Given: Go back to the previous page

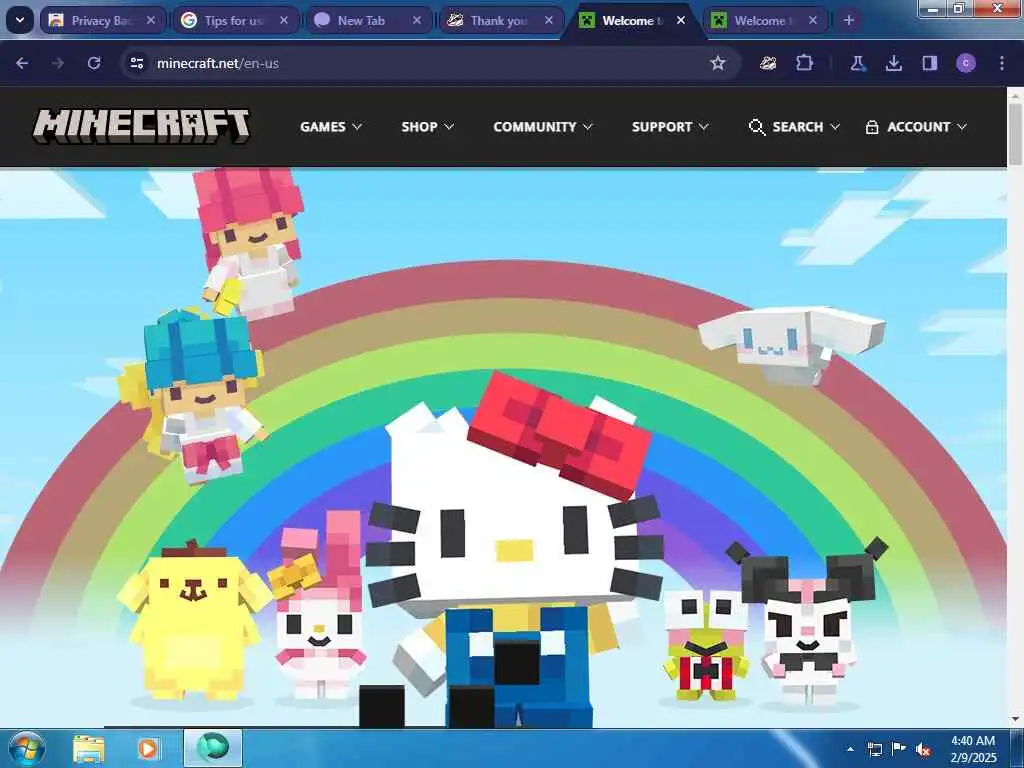Looking at the screenshot, I should [x=22, y=63].
